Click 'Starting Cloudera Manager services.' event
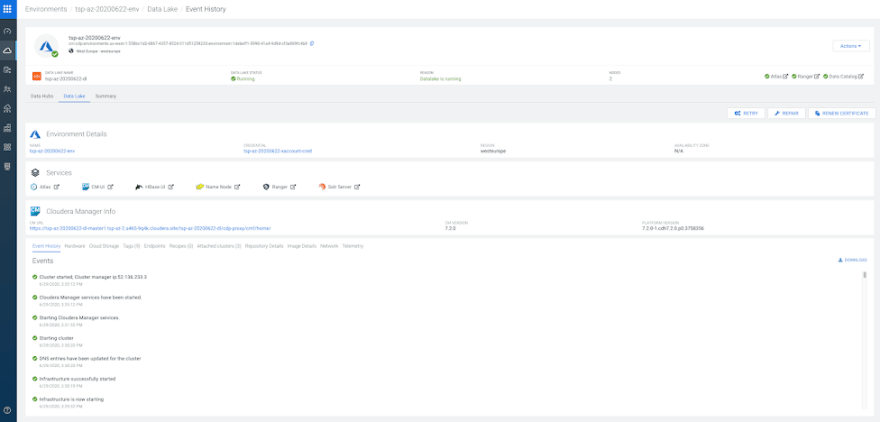880x422 pixels. (x=79, y=318)
